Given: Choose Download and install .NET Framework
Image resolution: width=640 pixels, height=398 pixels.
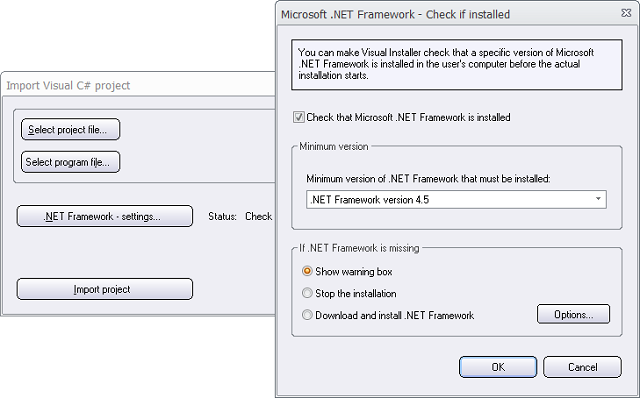Looking at the screenshot, I should pyautogui.click(x=307, y=315).
